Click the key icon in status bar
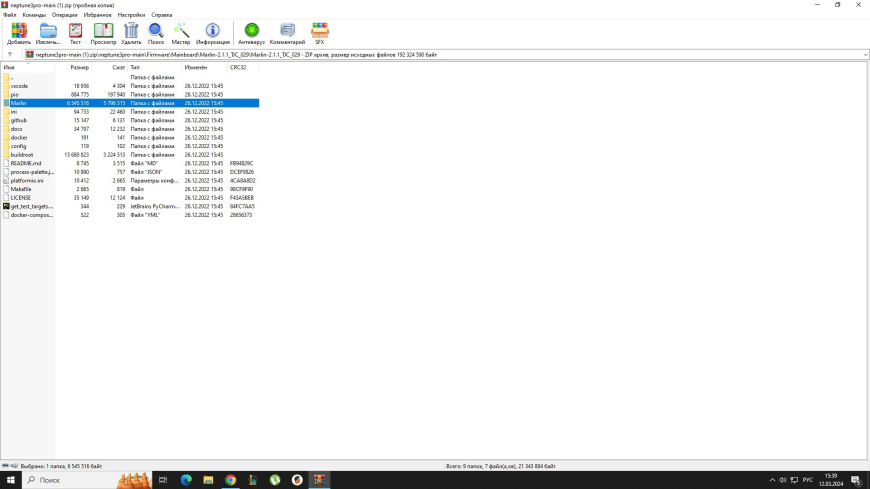 click(14, 466)
